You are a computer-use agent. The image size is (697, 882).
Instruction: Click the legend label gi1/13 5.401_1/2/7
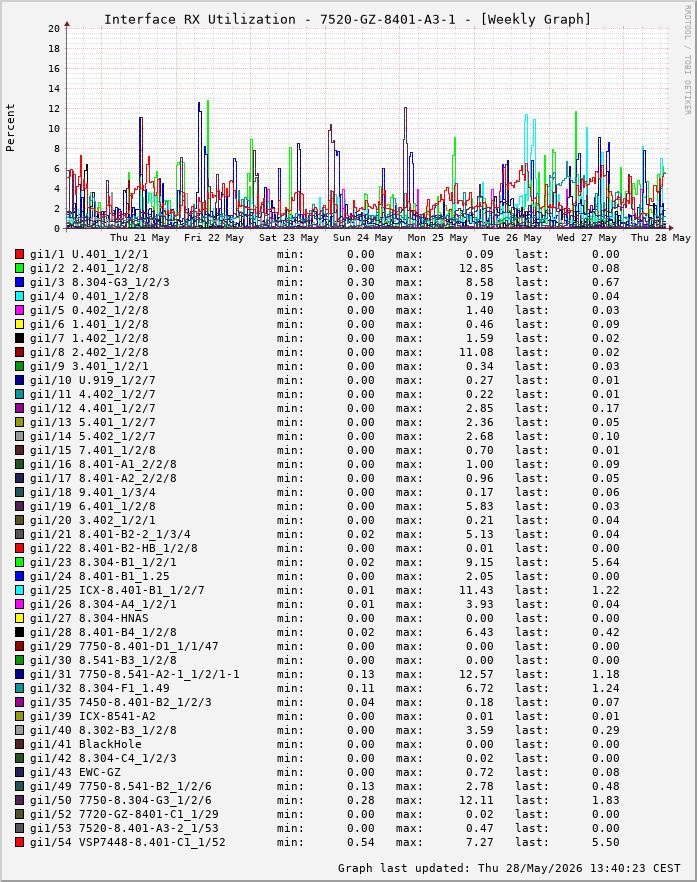[x=92, y=422]
